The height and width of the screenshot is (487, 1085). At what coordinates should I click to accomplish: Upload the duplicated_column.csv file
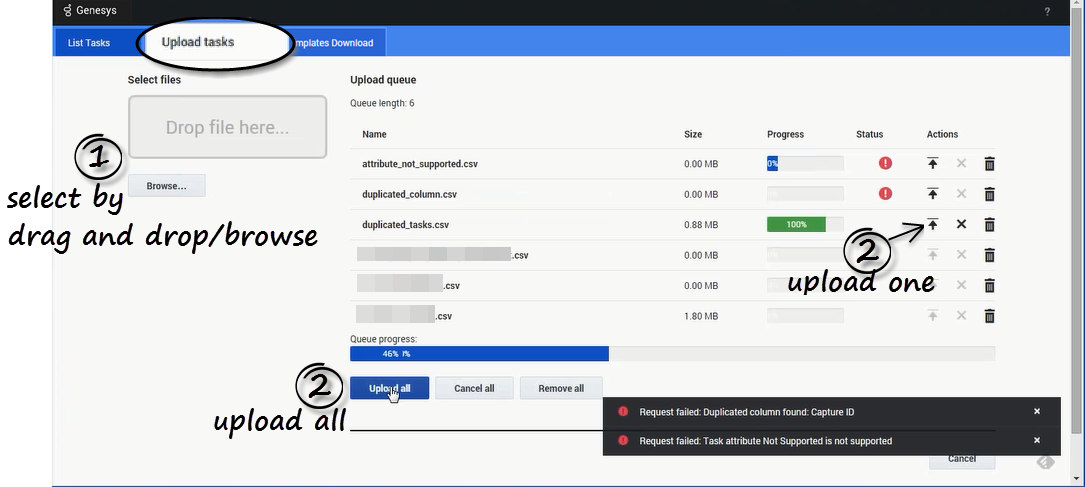point(932,194)
